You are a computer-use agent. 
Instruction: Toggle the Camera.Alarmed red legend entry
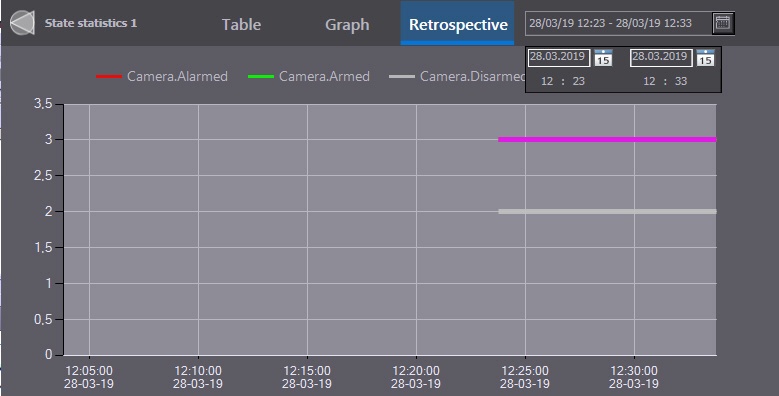[162, 77]
